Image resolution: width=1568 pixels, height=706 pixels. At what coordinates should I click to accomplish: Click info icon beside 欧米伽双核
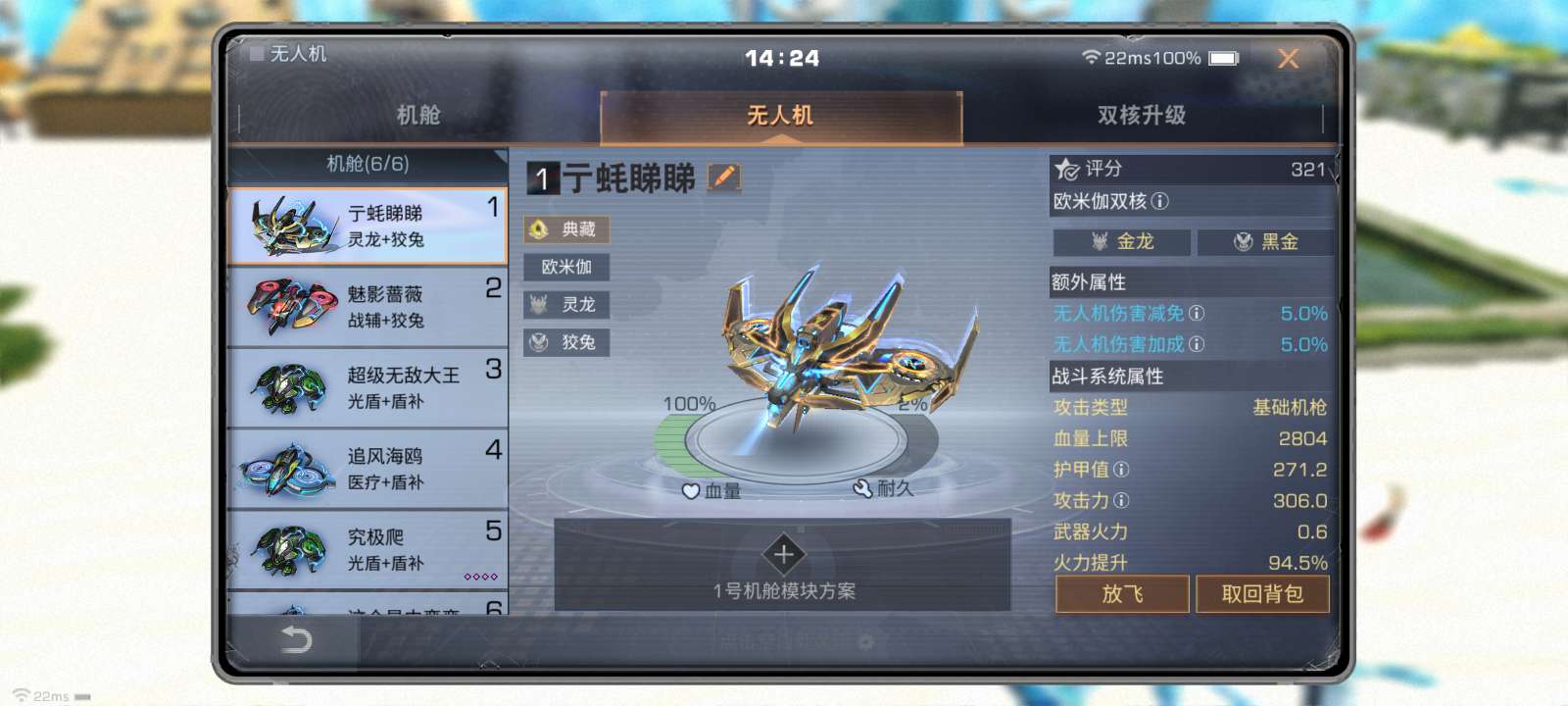[x=1160, y=201]
